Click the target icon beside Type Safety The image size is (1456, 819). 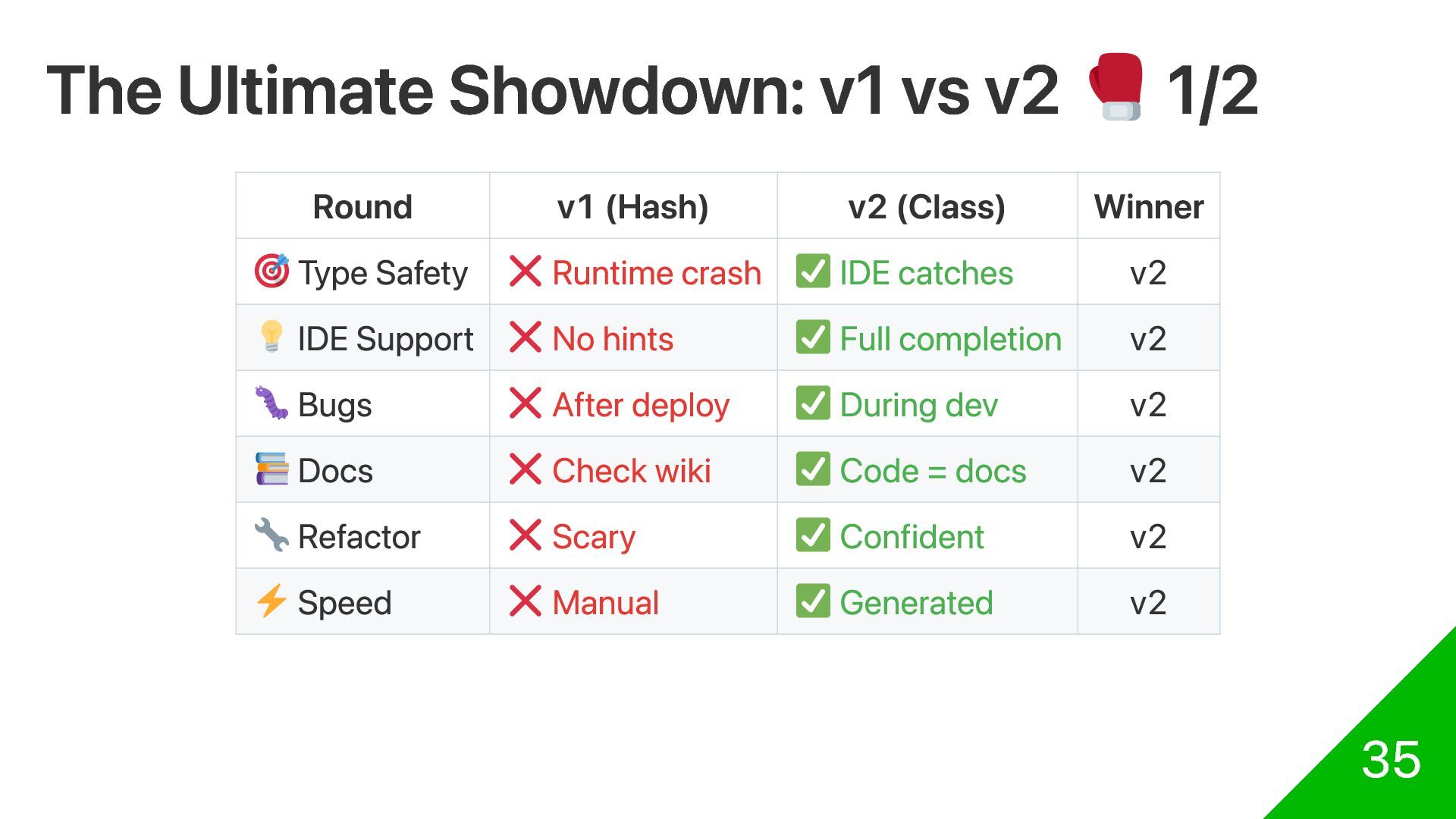(x=271, y=271)
